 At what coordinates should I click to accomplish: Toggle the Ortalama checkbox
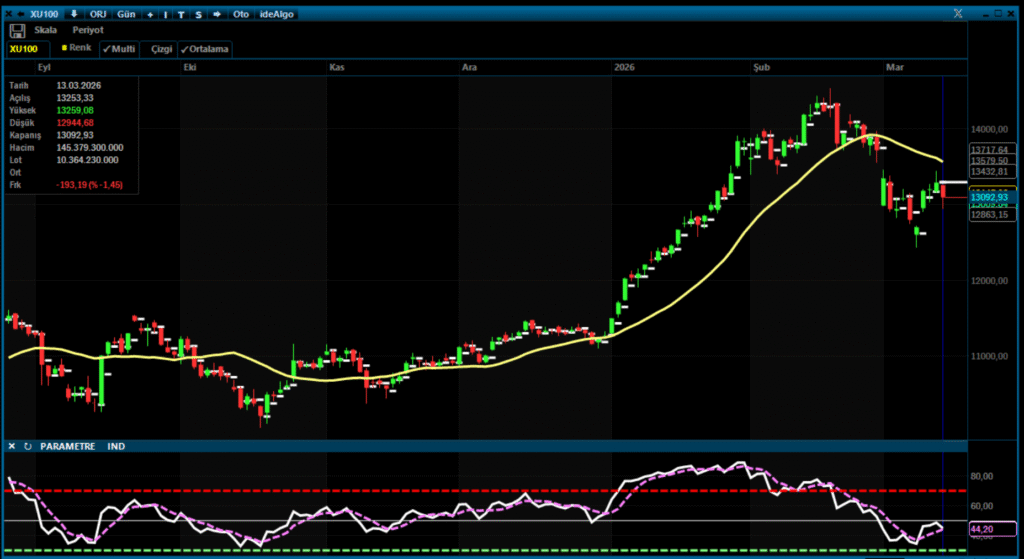coord(205,48)
